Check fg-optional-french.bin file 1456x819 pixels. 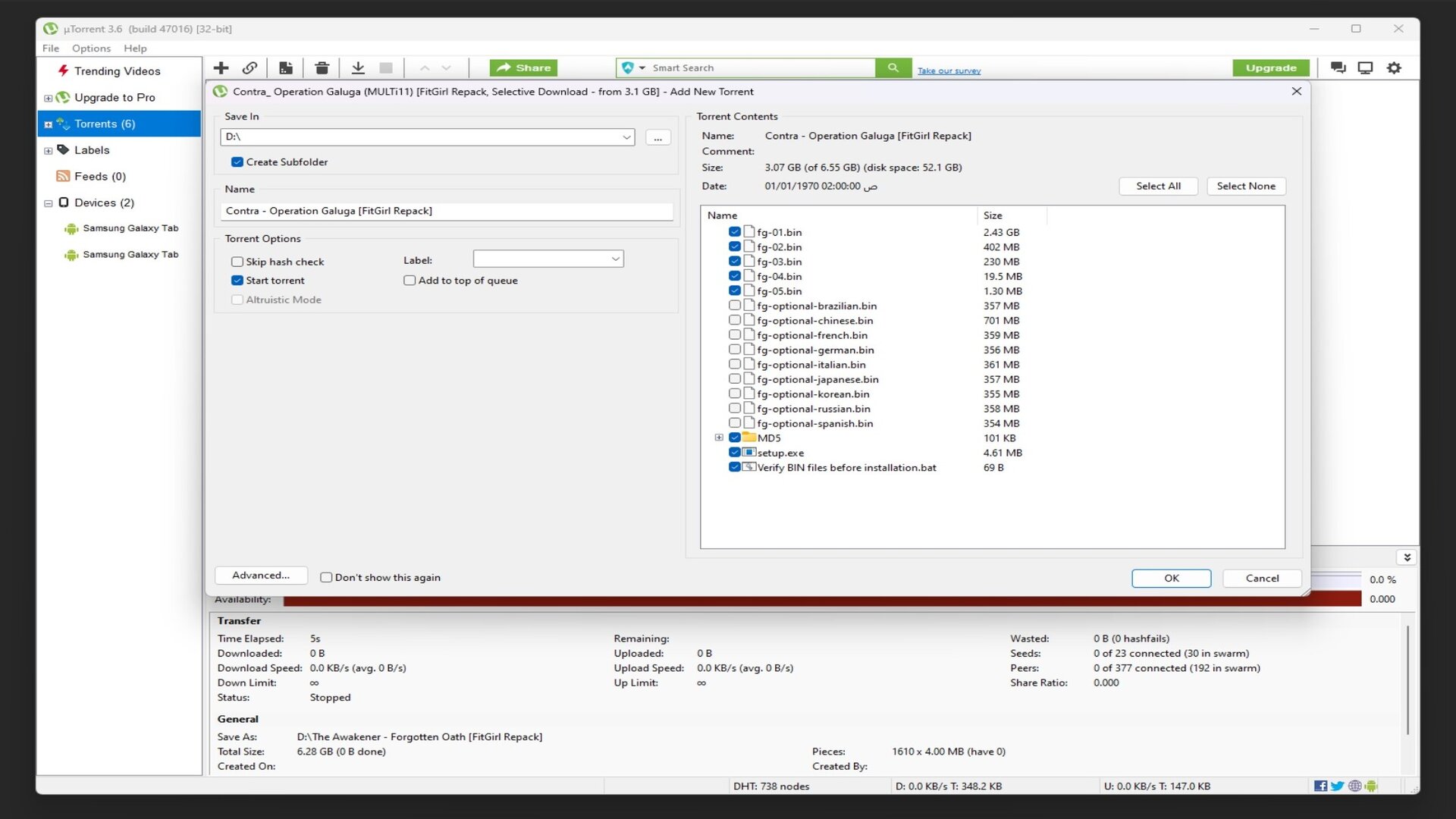click(734, 335)
